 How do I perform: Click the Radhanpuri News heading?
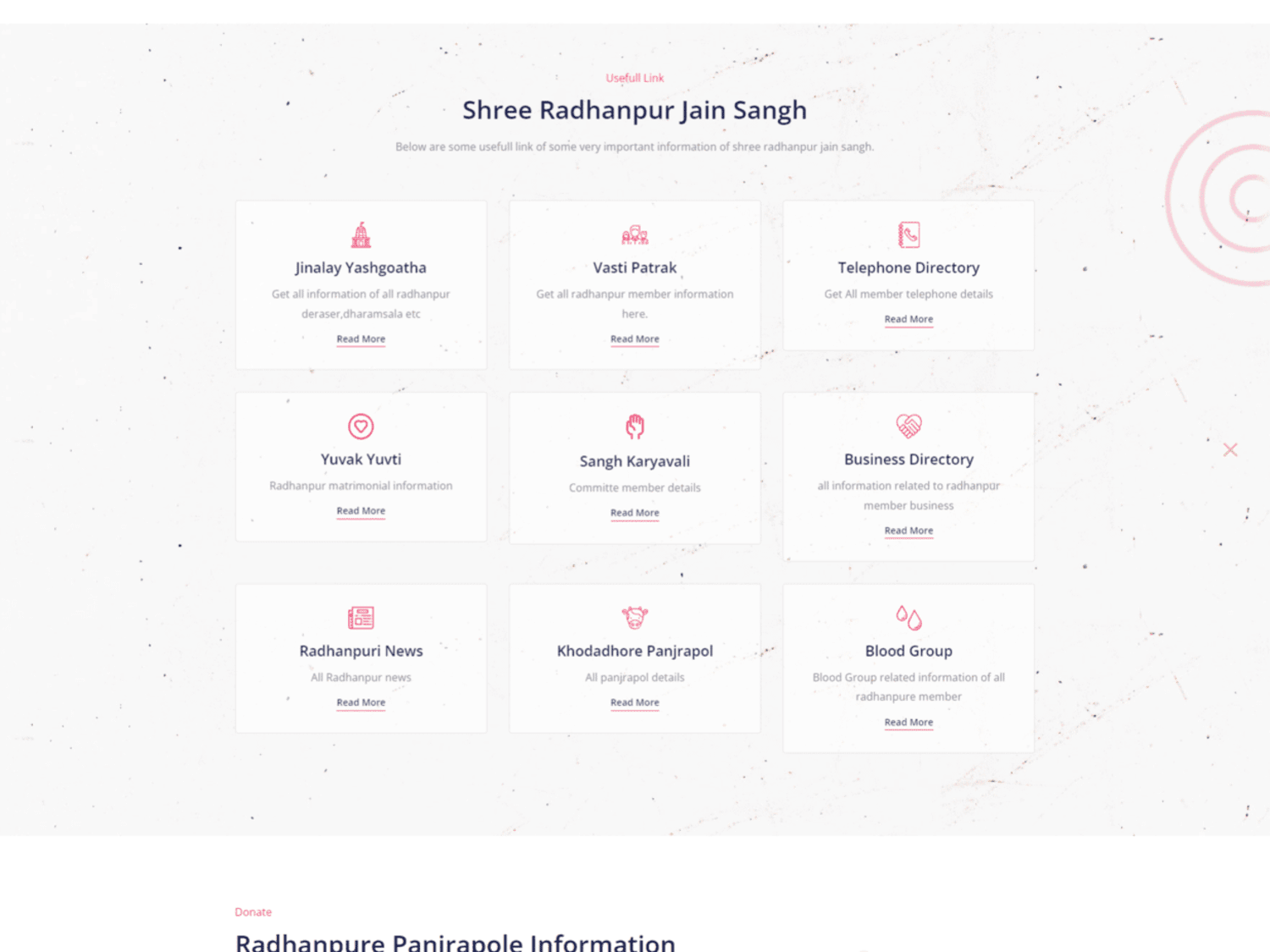pyautogui.click(x=361, y=651)
